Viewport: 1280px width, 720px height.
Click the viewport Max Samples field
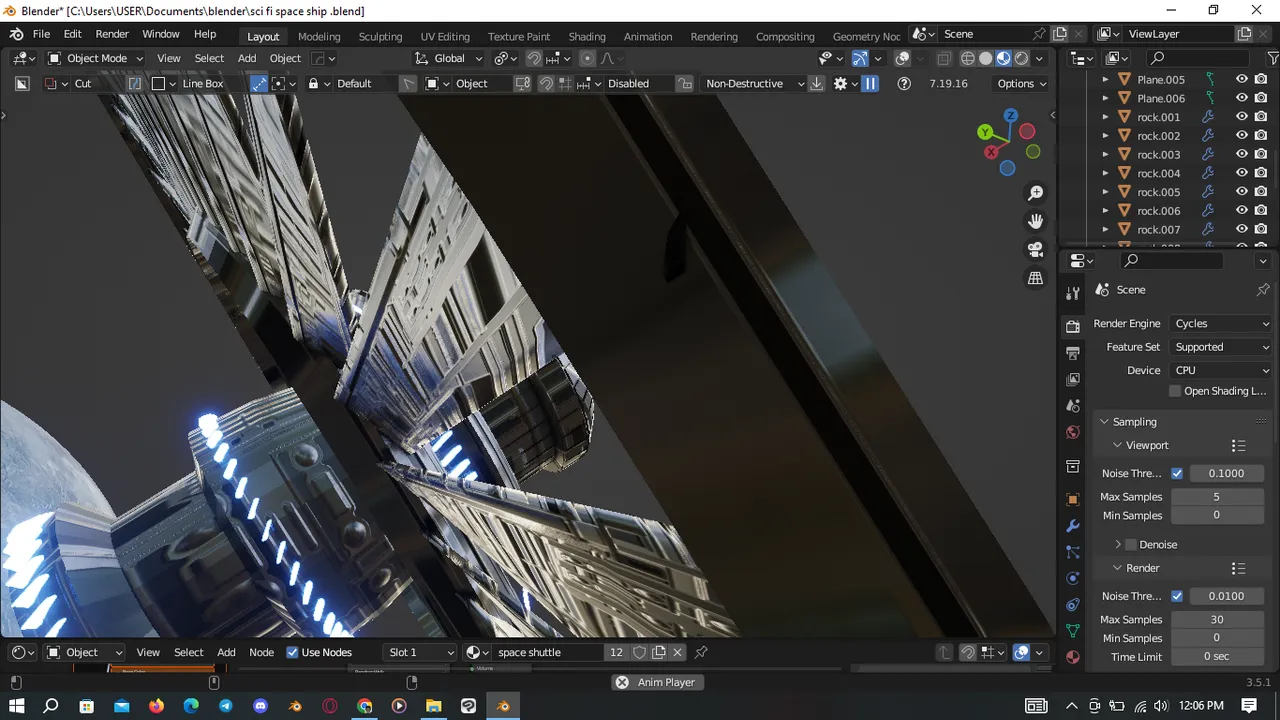point(1216,497)
